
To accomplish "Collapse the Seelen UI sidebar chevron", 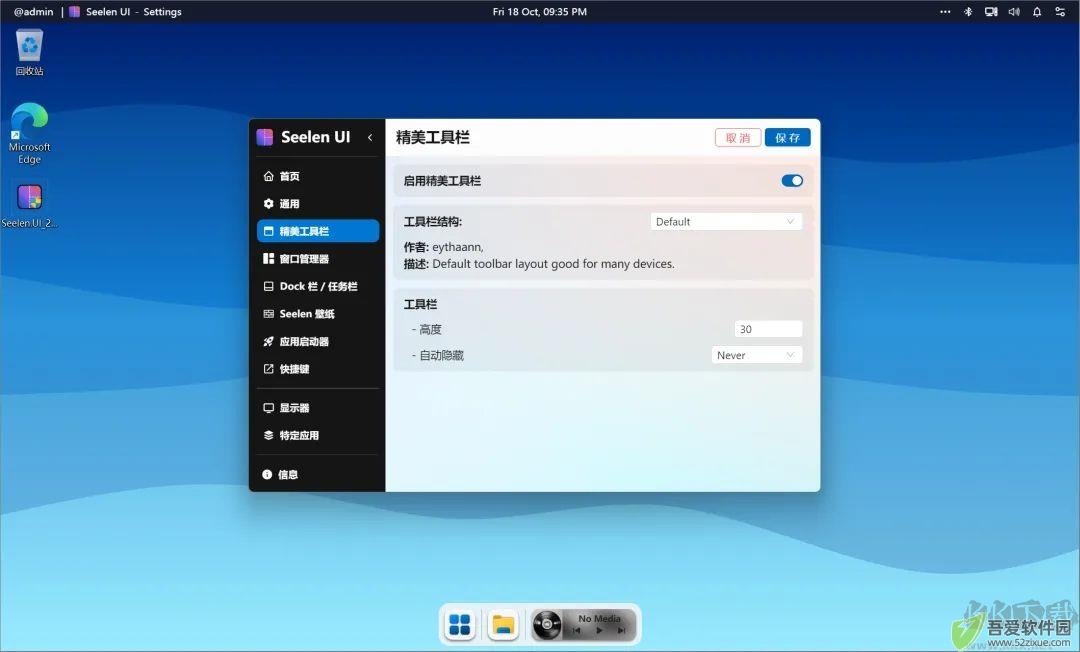I will pyautogui.click(x=370, y=137).
